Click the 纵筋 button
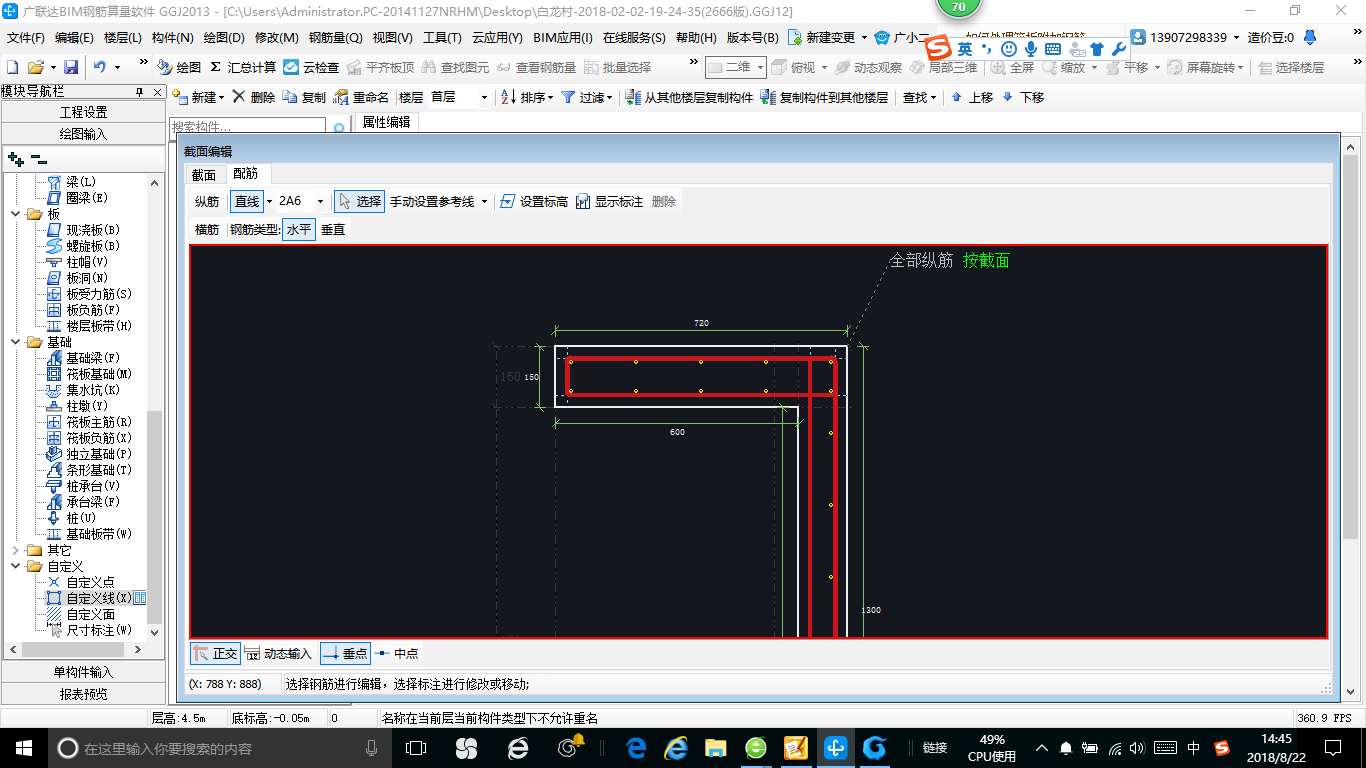The height and width of the screenshot is (768, 1366). [207, 201]
